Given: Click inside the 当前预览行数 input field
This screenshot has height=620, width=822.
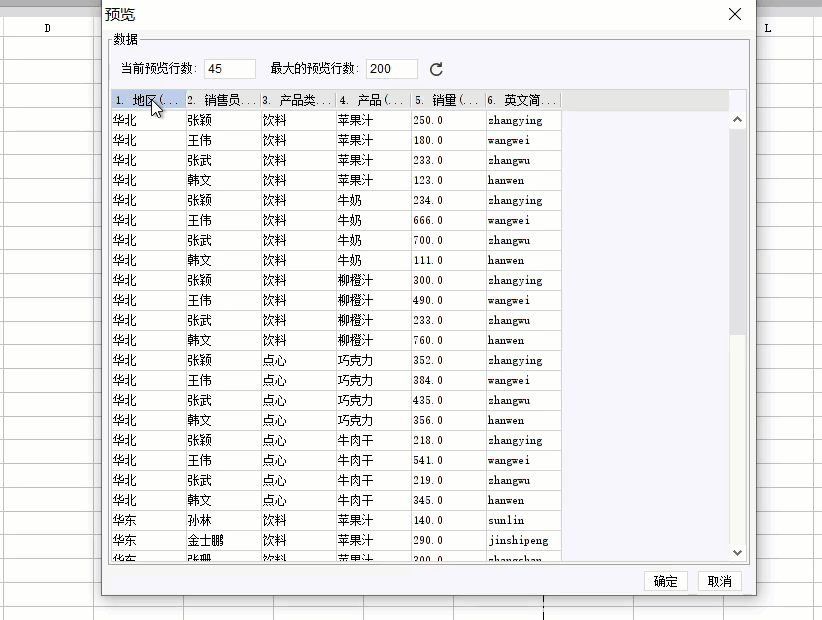Looking at the screenshot, I should (229, 68).
